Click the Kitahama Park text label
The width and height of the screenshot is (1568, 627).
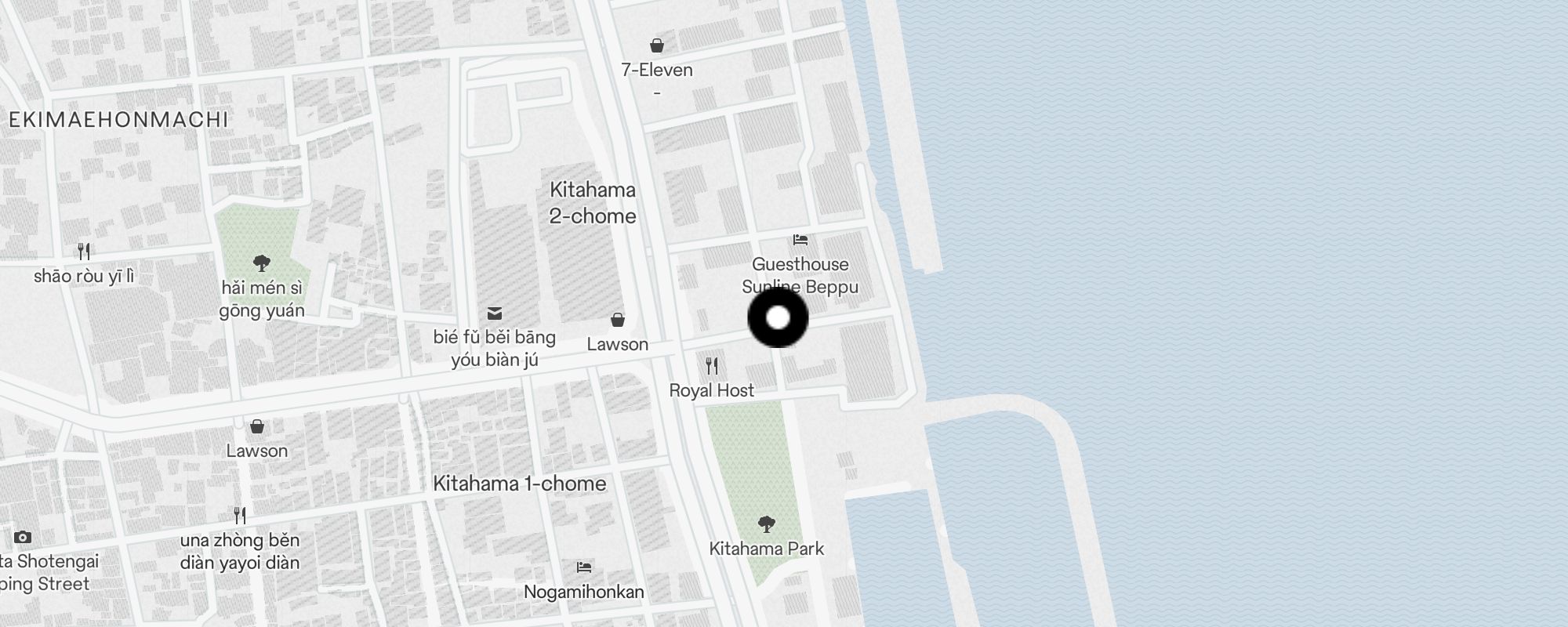pyautogui.click(x=767, y=549)
